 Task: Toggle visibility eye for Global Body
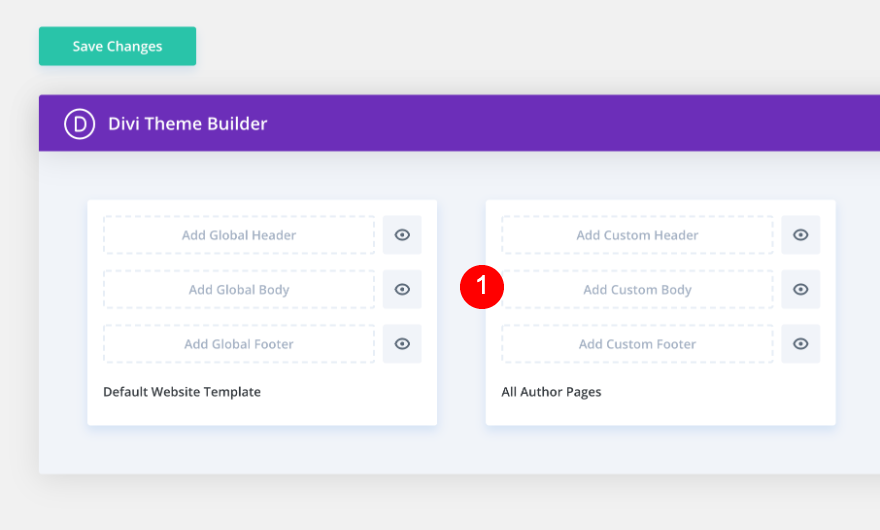coord(402,289)
